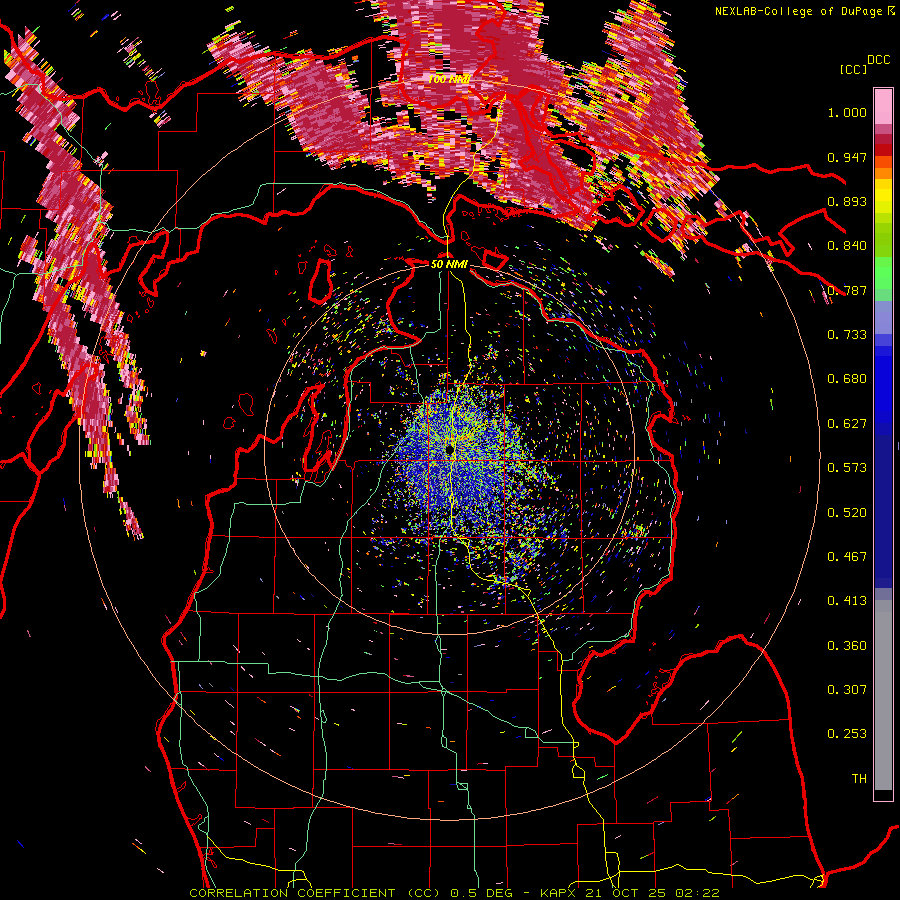This screenshot has height=900, width=900.
Task: Click the 0.680 scale value
Action: [847, 379]
